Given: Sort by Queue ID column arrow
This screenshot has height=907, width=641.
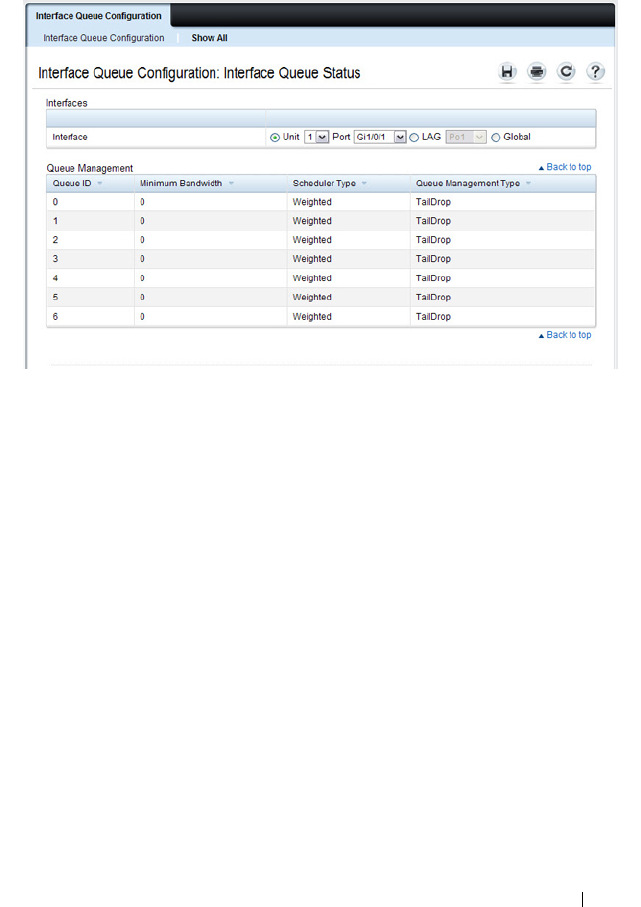Looking at the screenshot, I should click(x=100, y=183).
